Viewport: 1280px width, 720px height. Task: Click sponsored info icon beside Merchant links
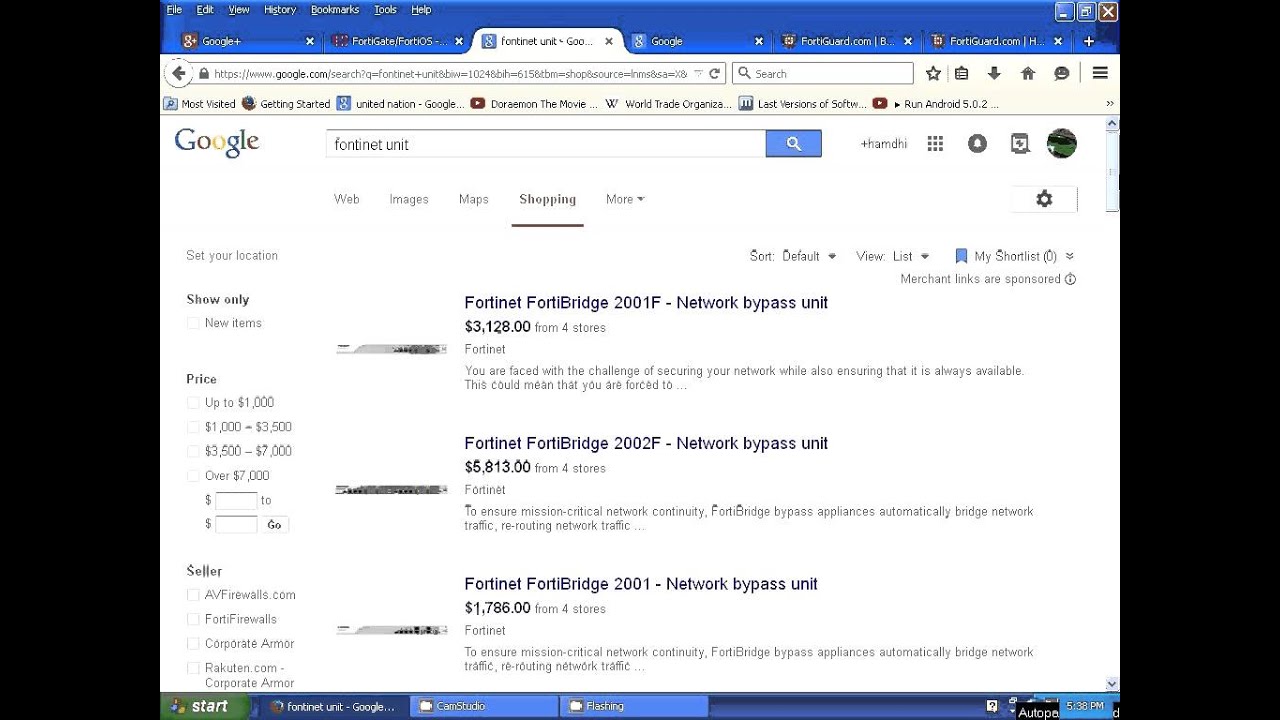pyautogui.click(x=1070, y=279)
